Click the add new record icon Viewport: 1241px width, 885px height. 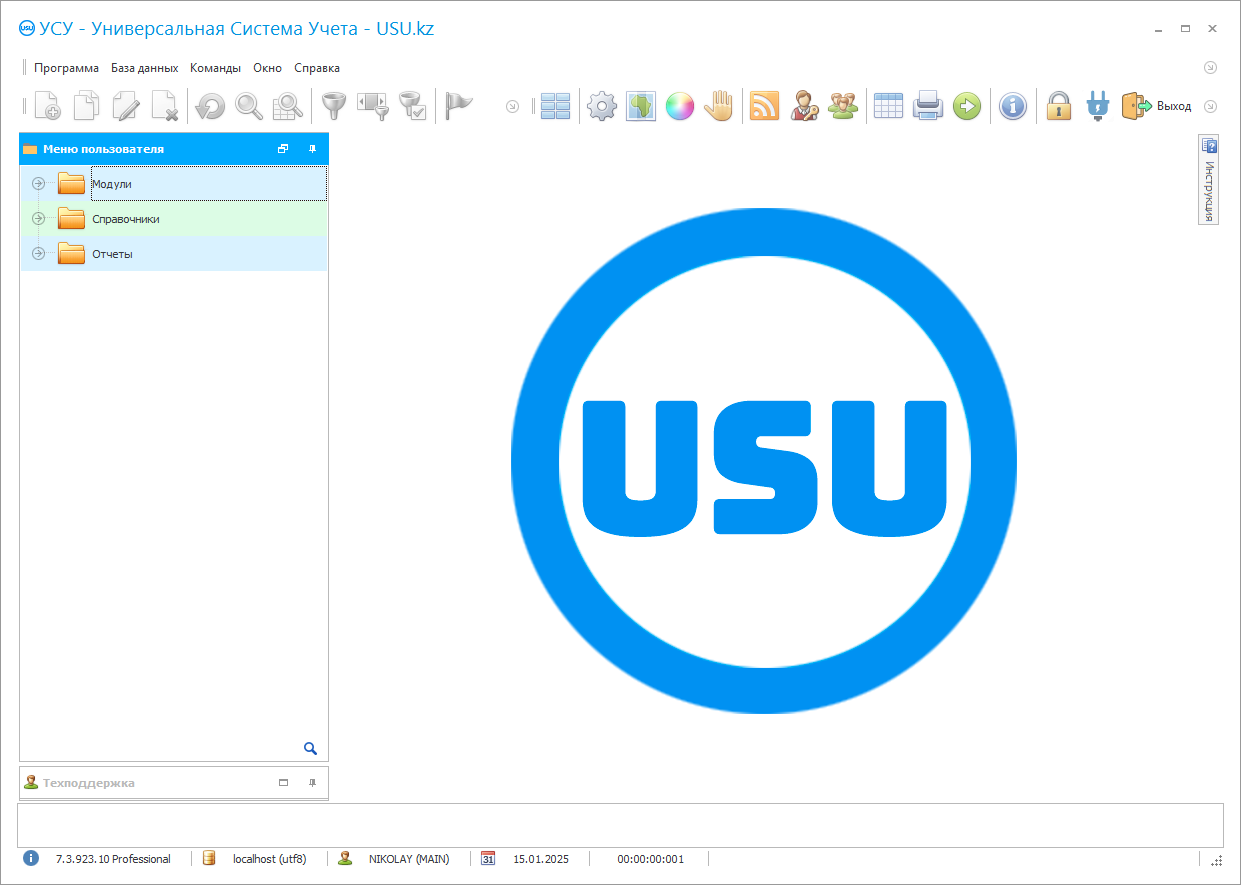pos(47,106)
